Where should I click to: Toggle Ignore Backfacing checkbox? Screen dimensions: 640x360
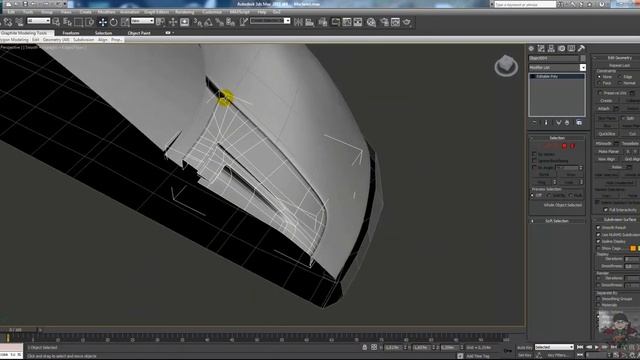click(x=534, y=161)
